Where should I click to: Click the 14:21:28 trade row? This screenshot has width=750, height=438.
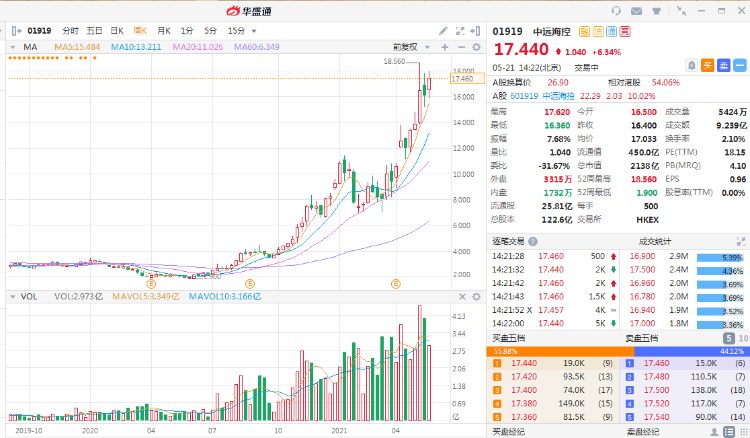[x=554, y=256]
